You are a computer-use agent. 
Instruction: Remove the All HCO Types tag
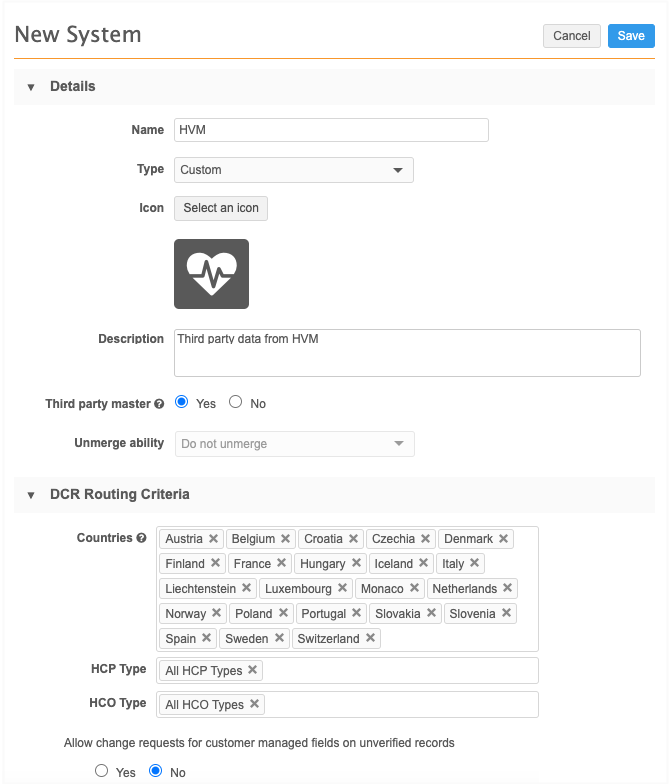255,704
